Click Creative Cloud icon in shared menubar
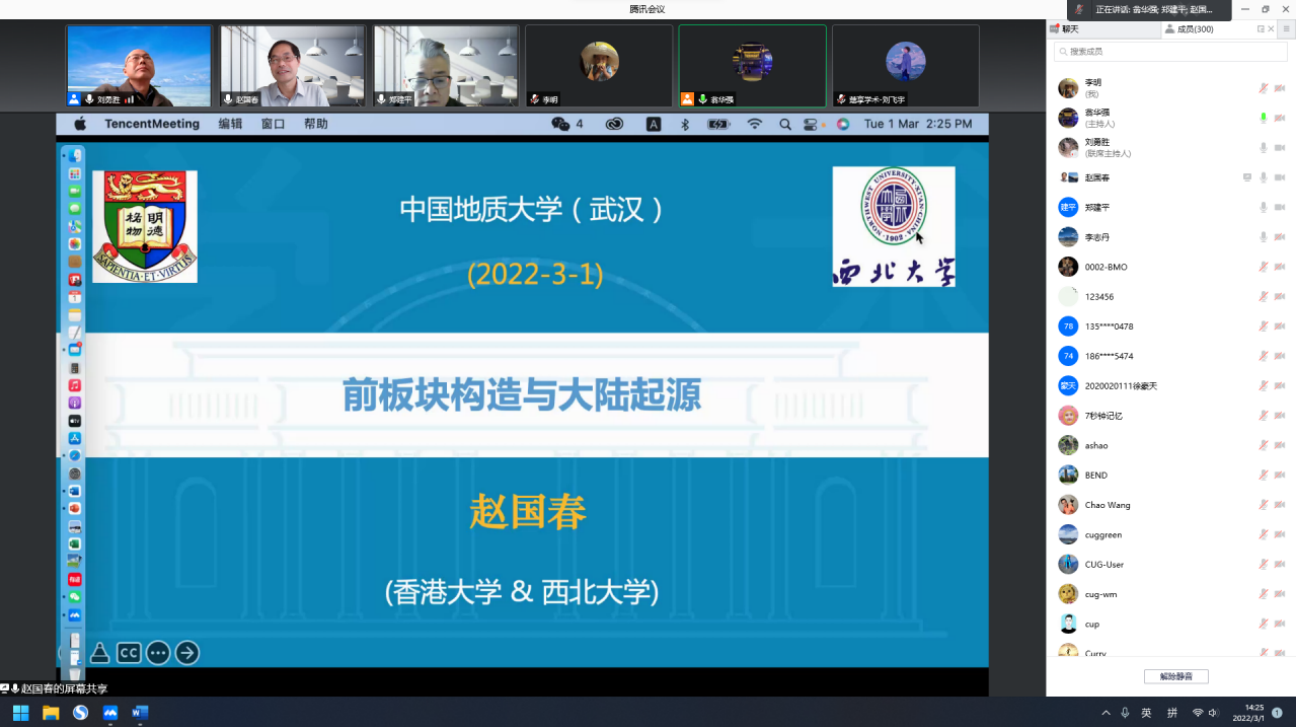1299x727 pixels. tap(614, 124)
